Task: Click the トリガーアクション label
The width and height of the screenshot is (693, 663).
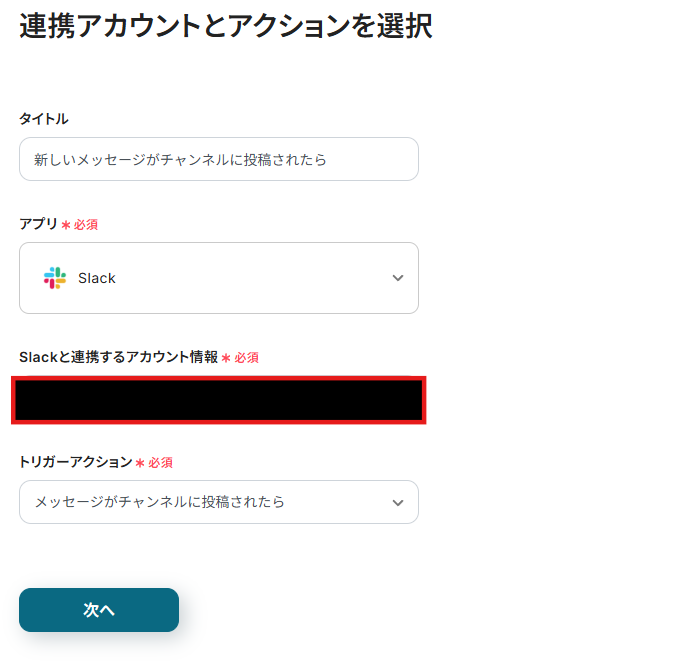Action: pos(76,462)
